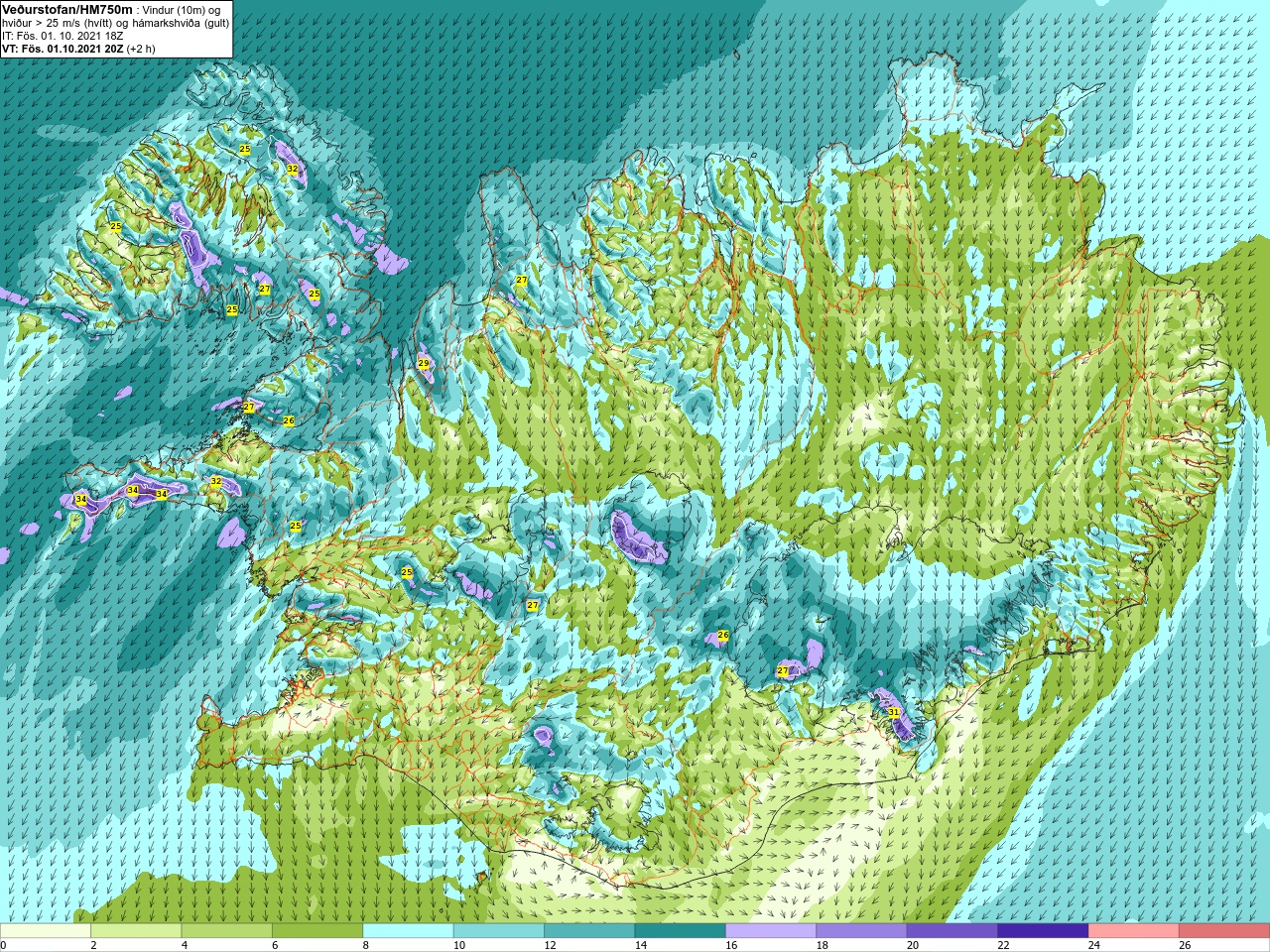Click the '(+2 h)' forecast offset text
The height and width of the screenshot is (952, 1270).
pyautogui.click(x=141, y=49)
